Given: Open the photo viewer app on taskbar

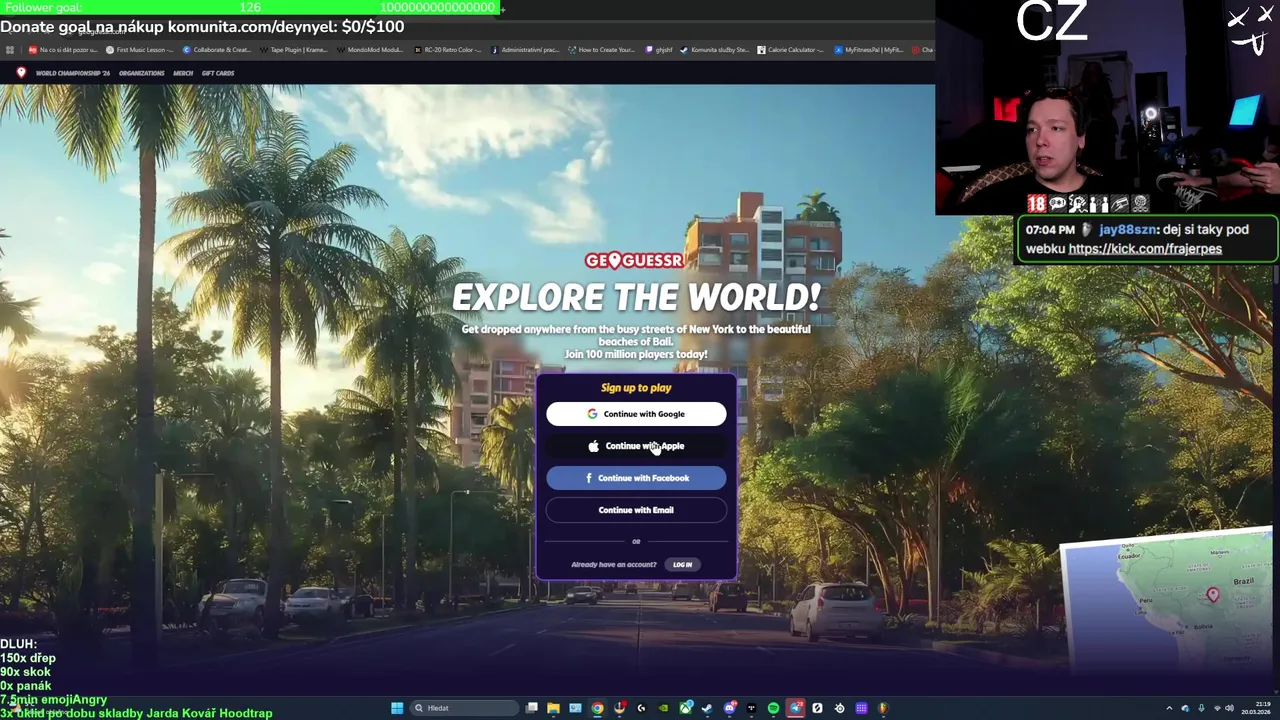Looking at the screenshot, I should (x=575, y=708).
